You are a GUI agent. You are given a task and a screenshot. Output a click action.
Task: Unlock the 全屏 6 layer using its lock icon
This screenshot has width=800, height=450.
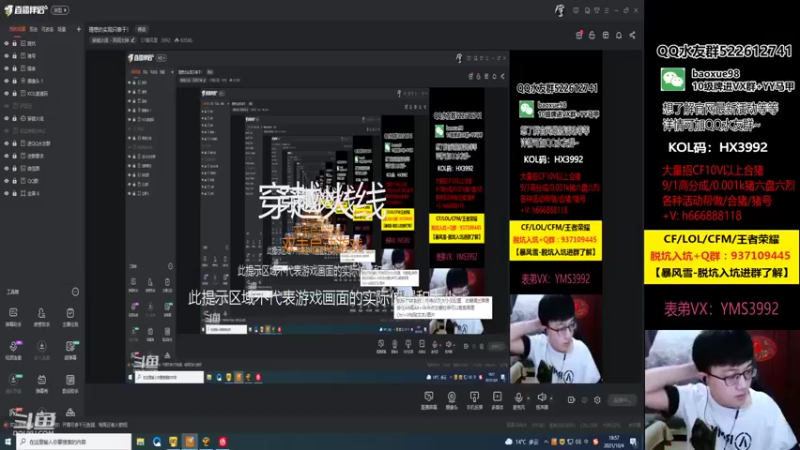point(14,193)
